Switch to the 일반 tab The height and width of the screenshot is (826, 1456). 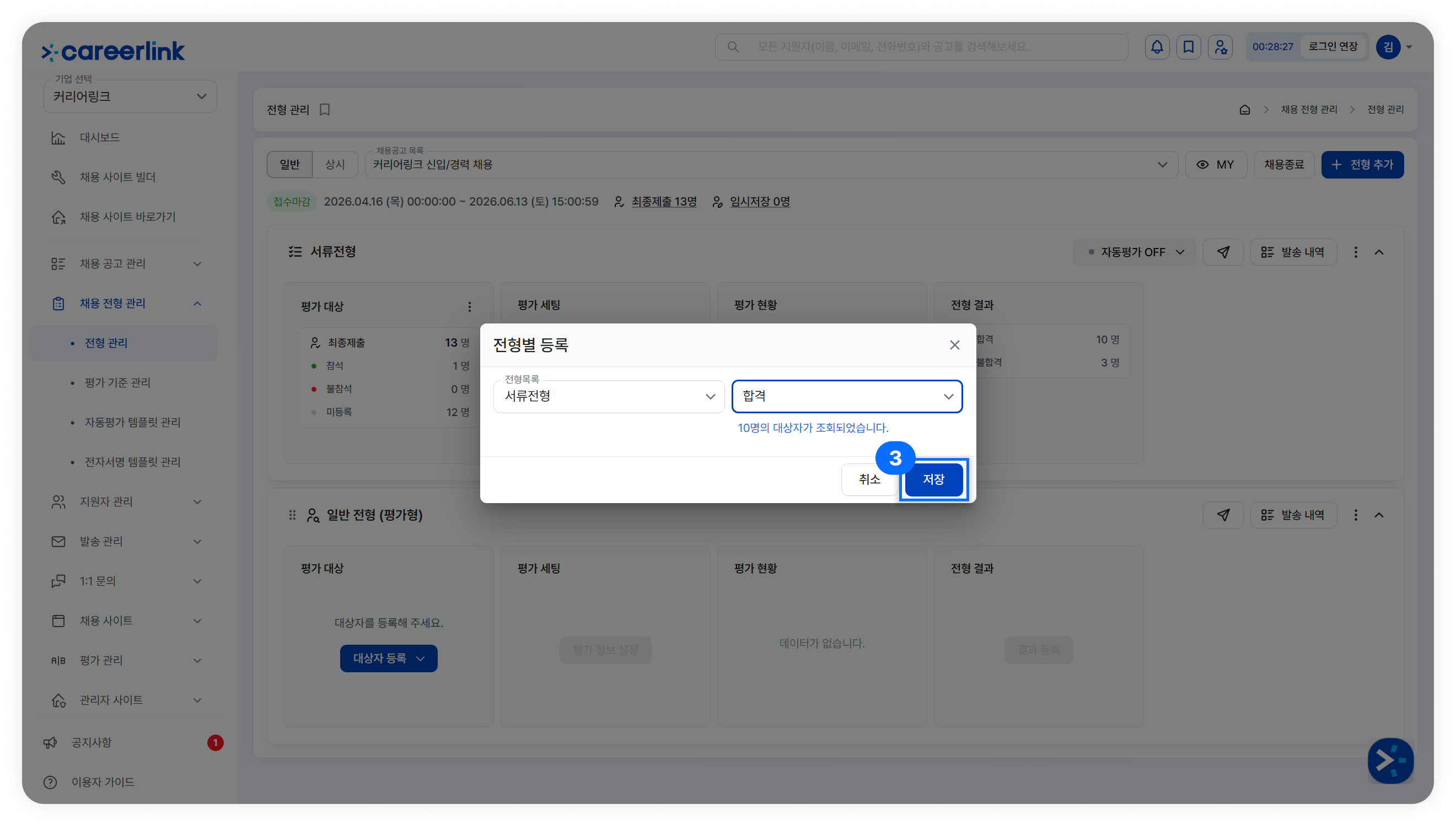(289, 165)
